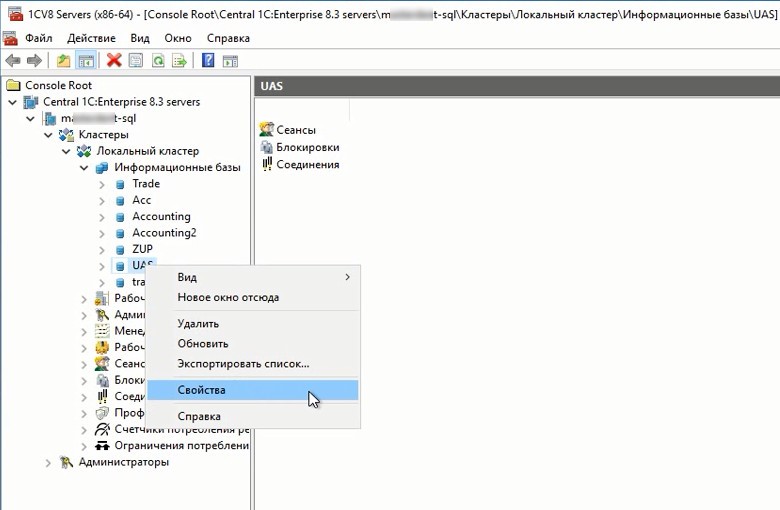
Task: Open the Окно menu
Action: (x=178, y=38)
